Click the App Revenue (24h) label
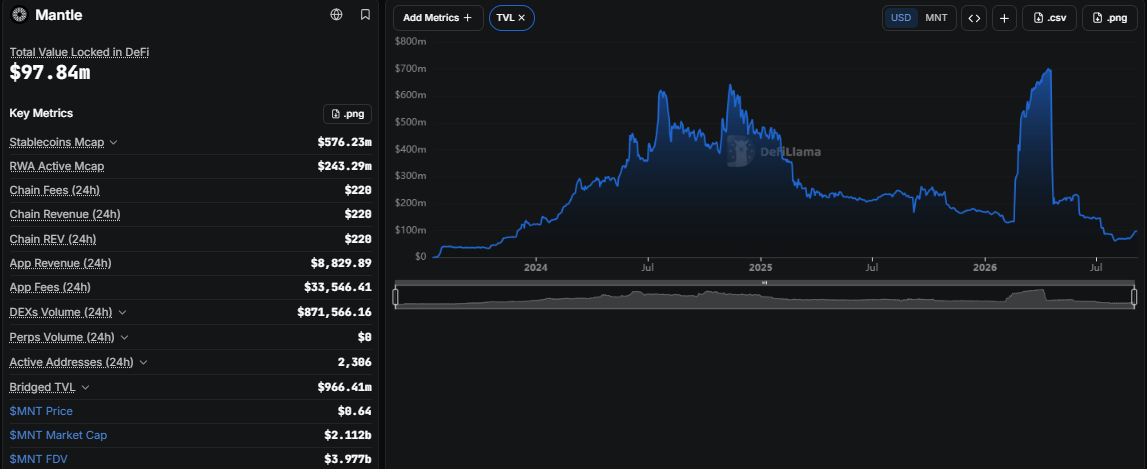The image size is (1147, 469). coord(61,263)
